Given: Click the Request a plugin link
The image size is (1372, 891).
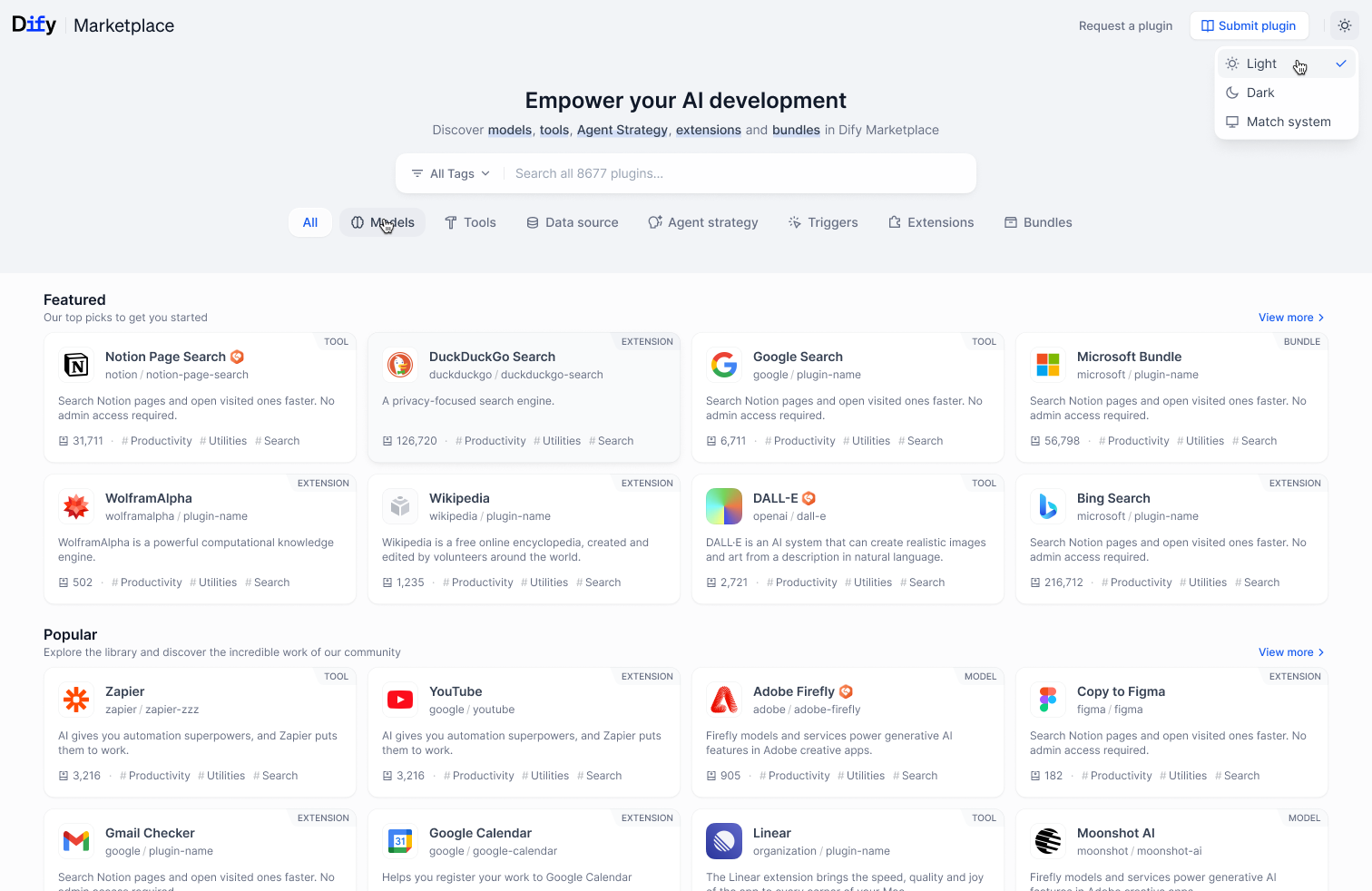Looking at the screenshot, I should click(x=1125, y=25).
